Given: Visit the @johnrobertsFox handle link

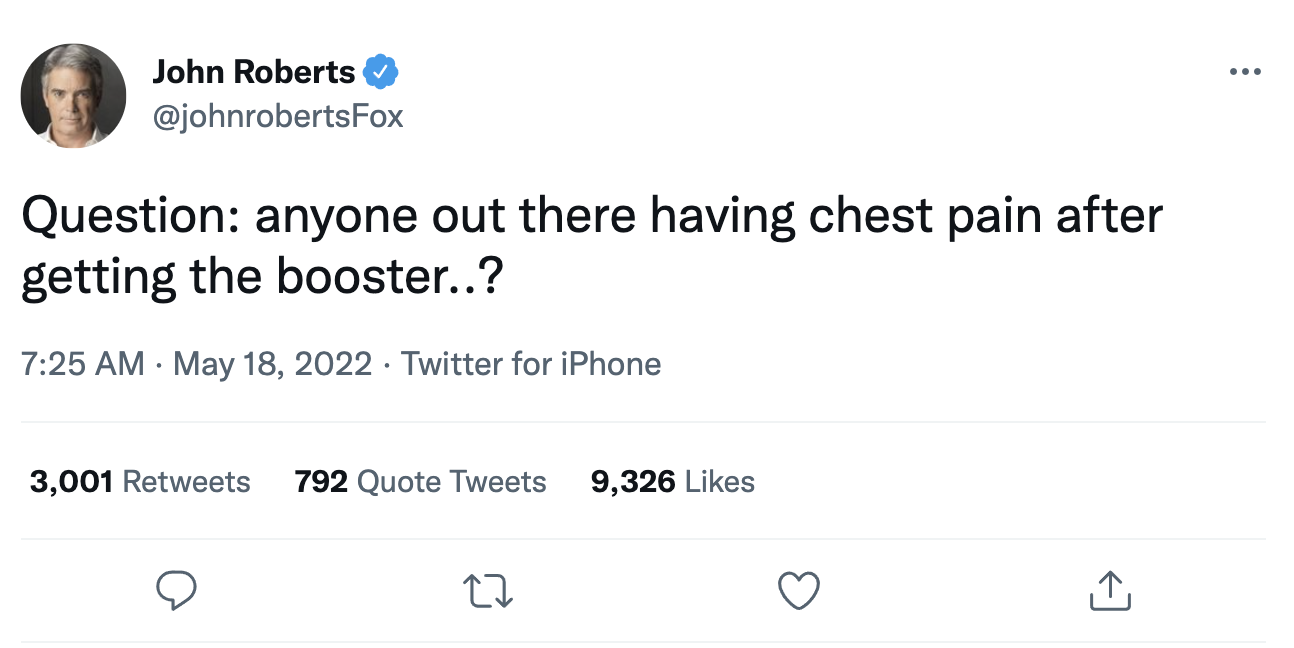Looking at the screenshot, I should (x=278, y=116).
